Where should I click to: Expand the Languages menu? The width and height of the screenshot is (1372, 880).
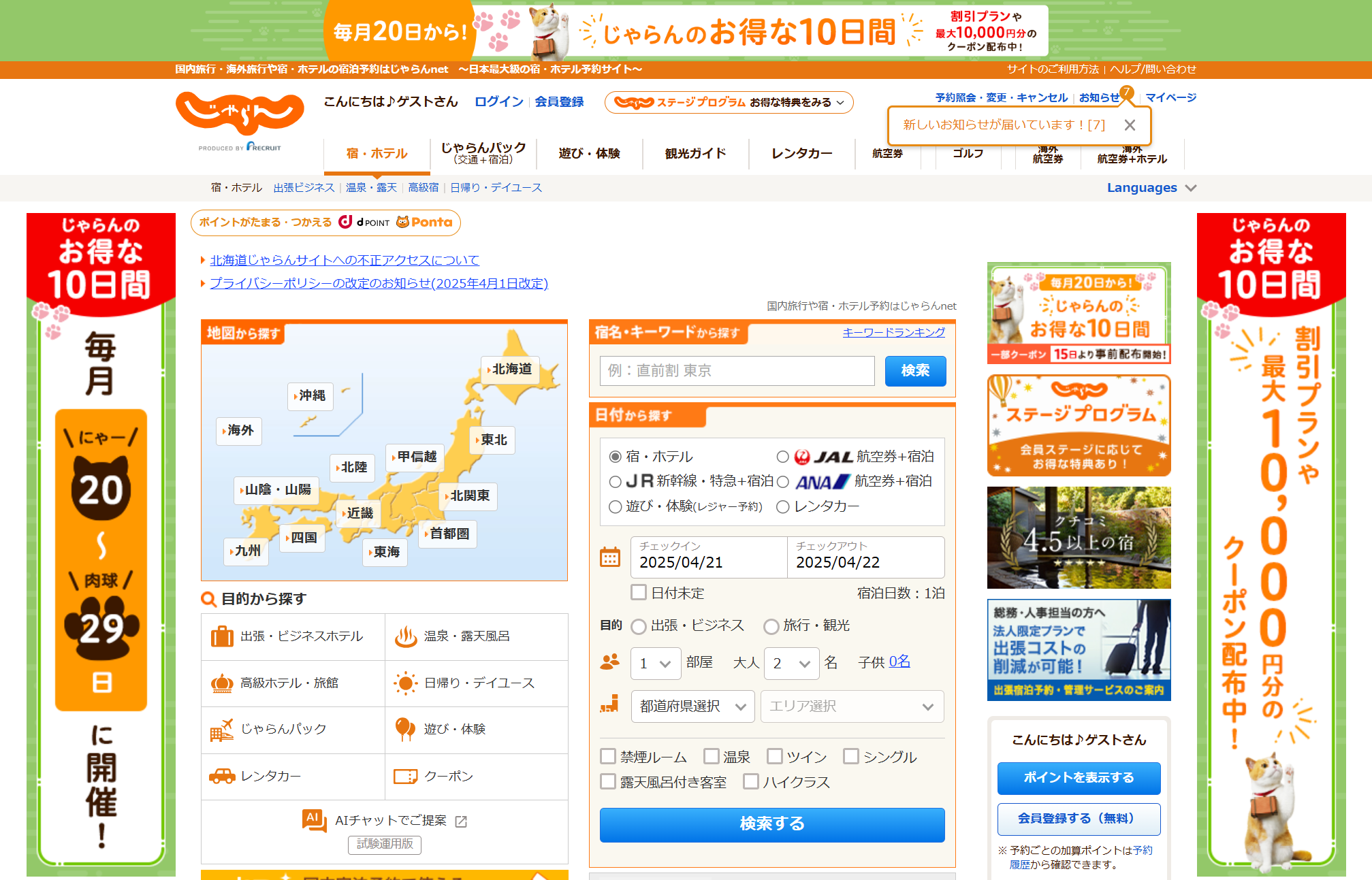pos(1151,188)
